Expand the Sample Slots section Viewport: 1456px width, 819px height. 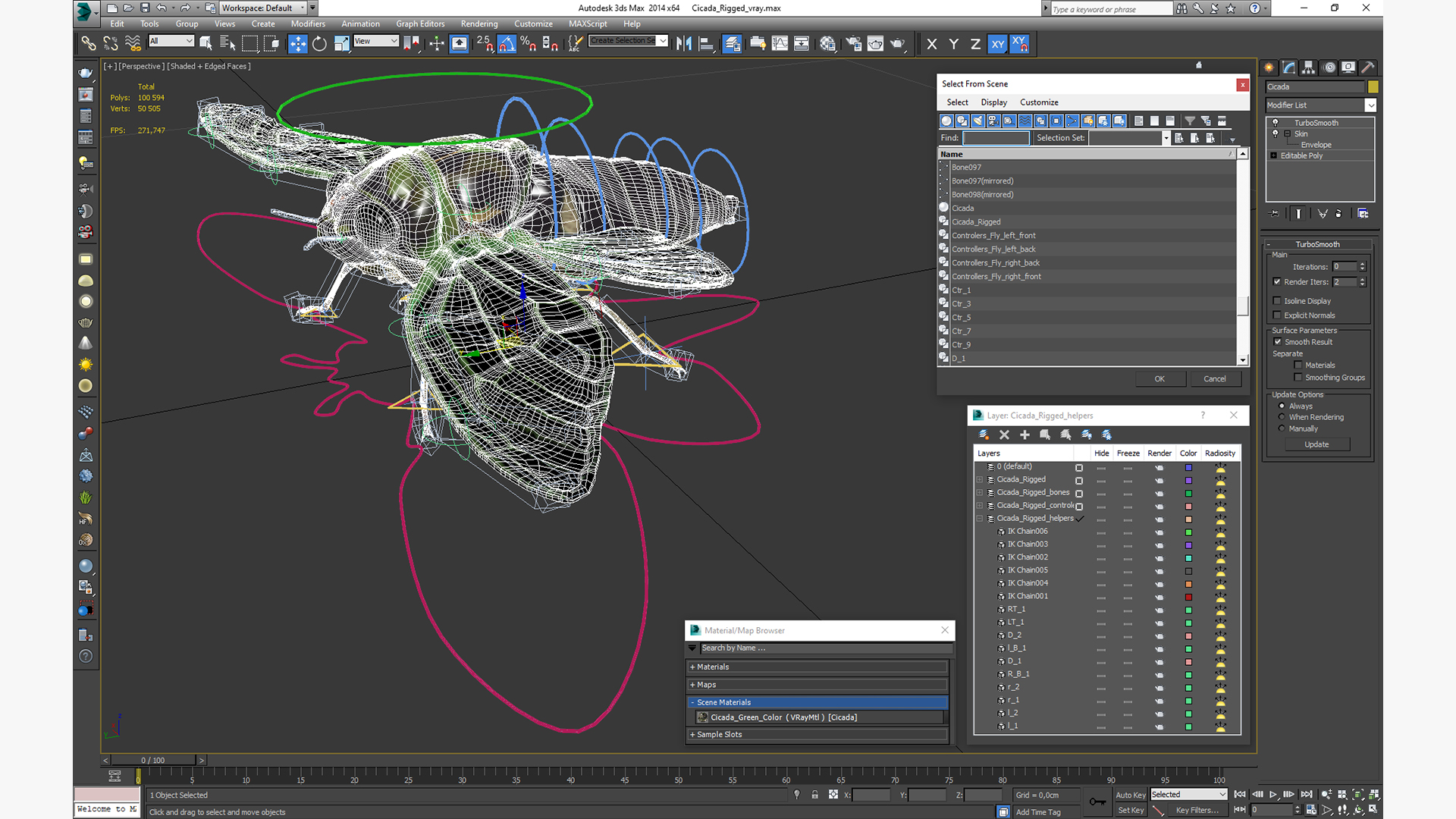817,735
